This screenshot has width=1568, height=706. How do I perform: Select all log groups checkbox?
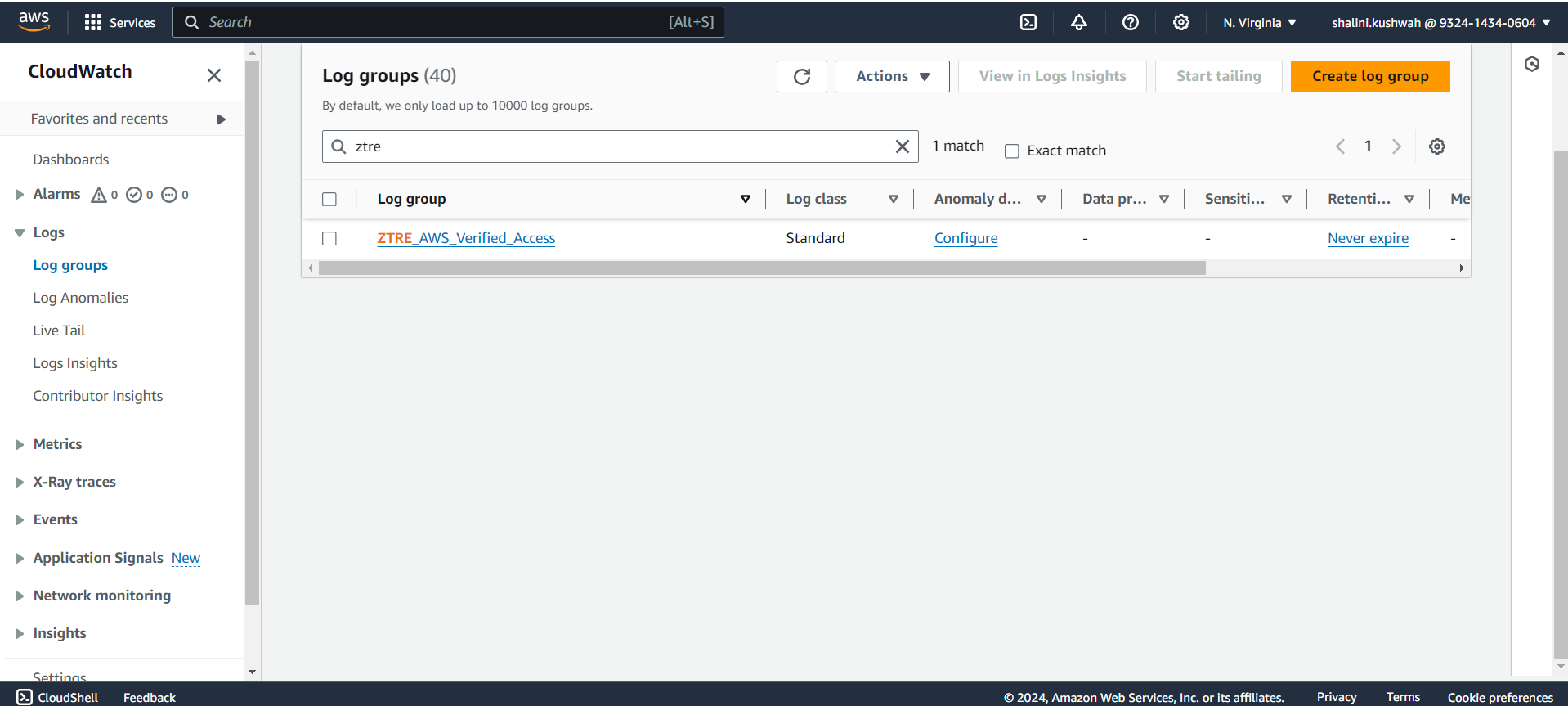tap(329, 200)
